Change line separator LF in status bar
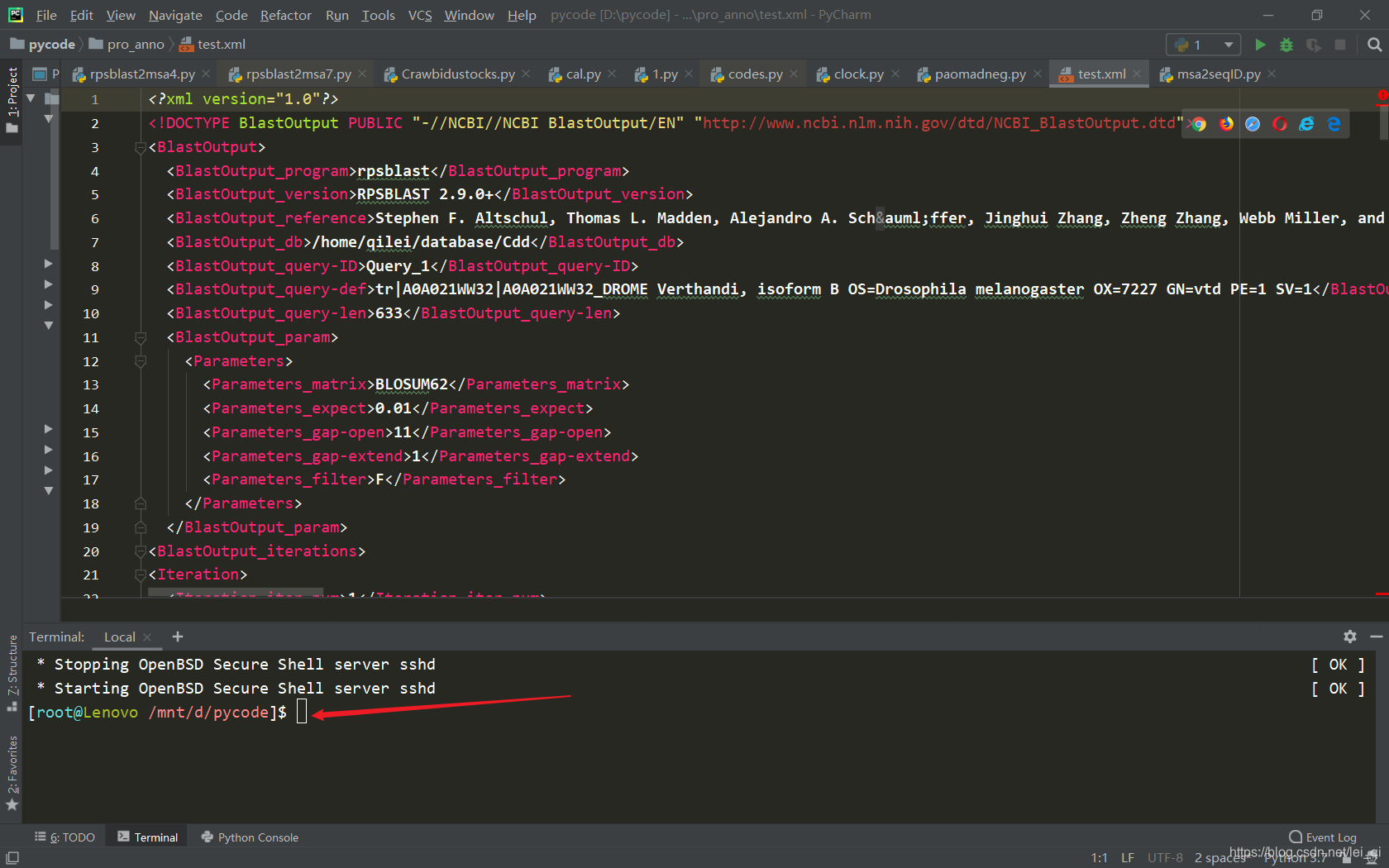The image size is (1389, 868). tap(1128, 858)
